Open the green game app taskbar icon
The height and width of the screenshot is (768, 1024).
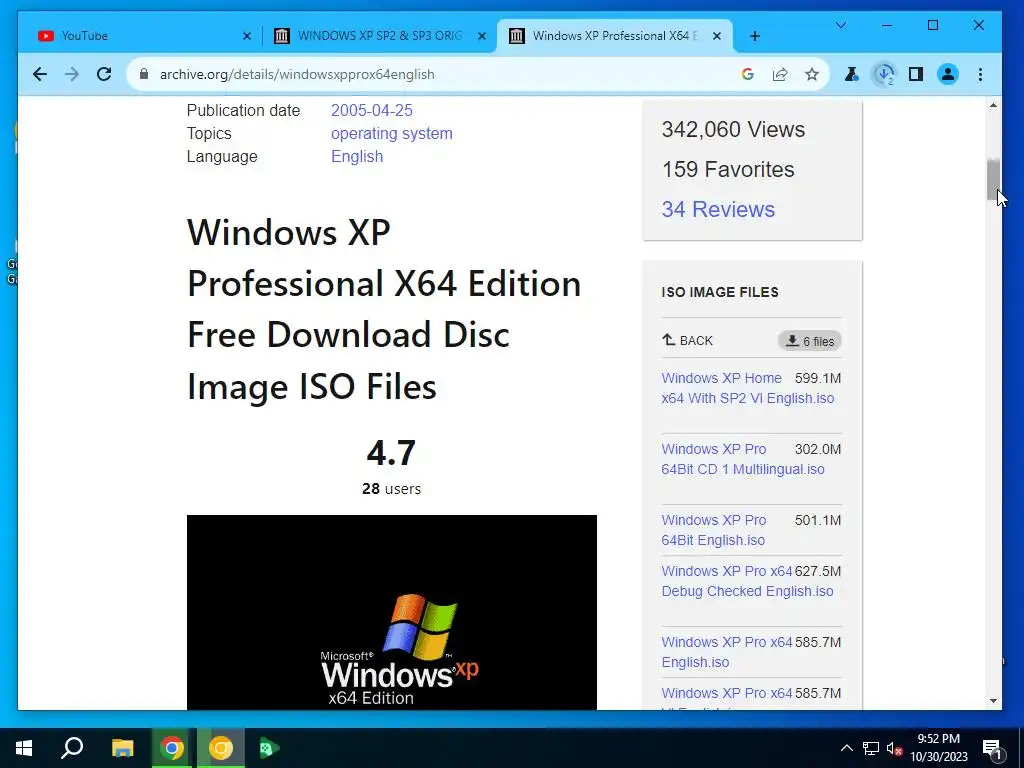[x=269, y=748]
